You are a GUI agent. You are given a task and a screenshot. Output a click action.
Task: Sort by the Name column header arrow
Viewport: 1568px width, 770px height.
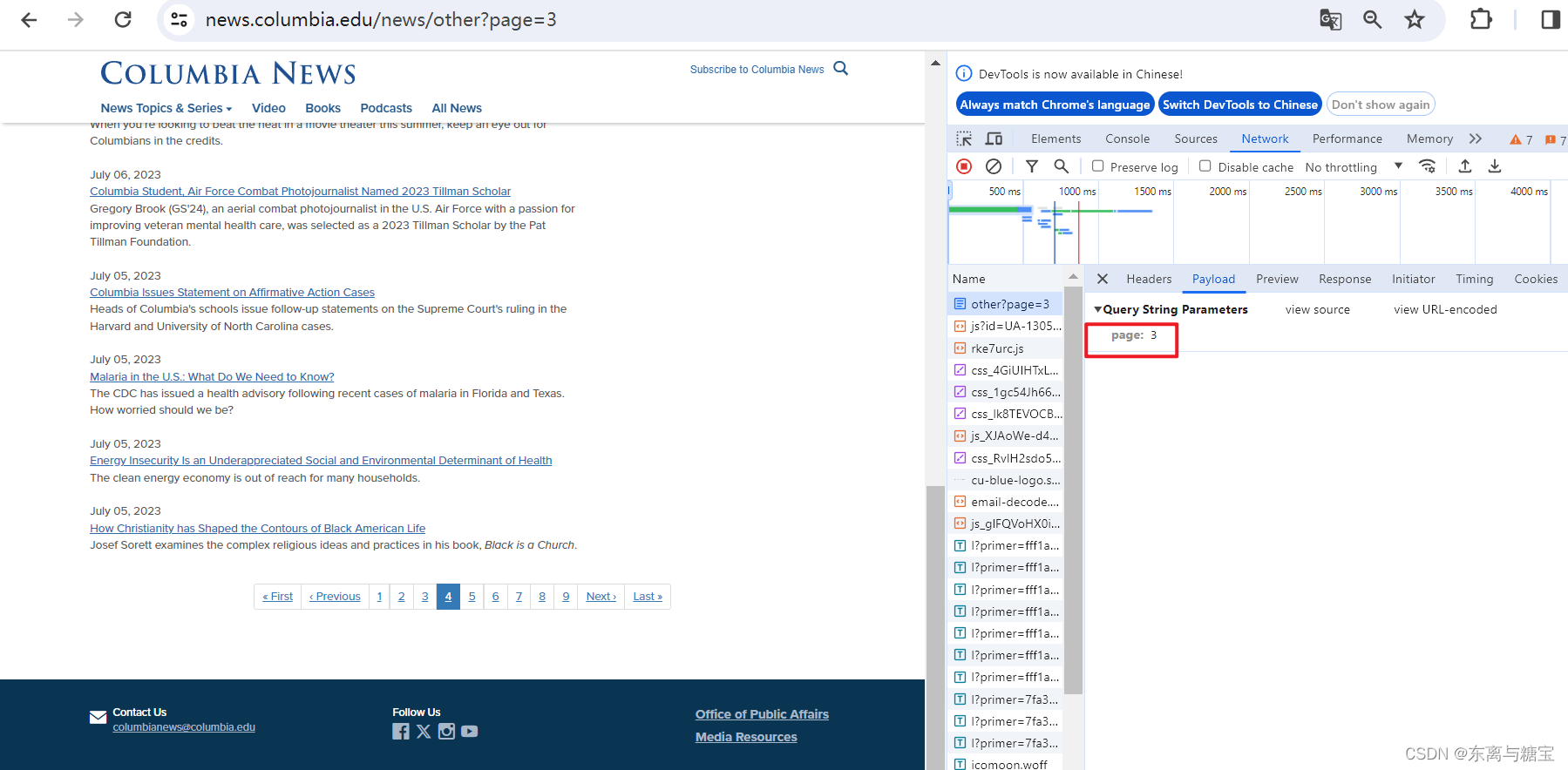click(x=1073, y=277)
